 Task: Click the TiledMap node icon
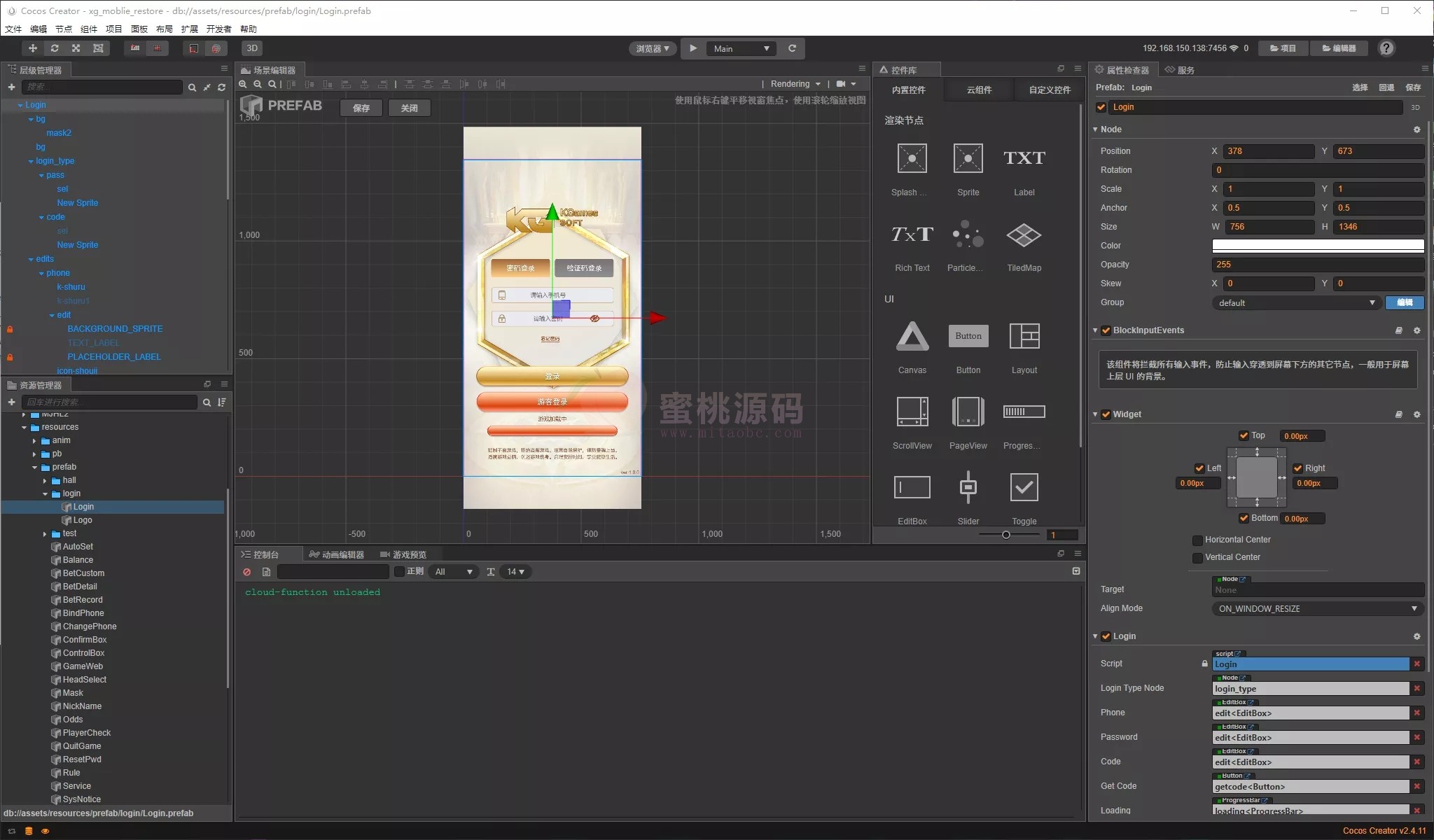pyautogui.click(x=1024, y=235)
